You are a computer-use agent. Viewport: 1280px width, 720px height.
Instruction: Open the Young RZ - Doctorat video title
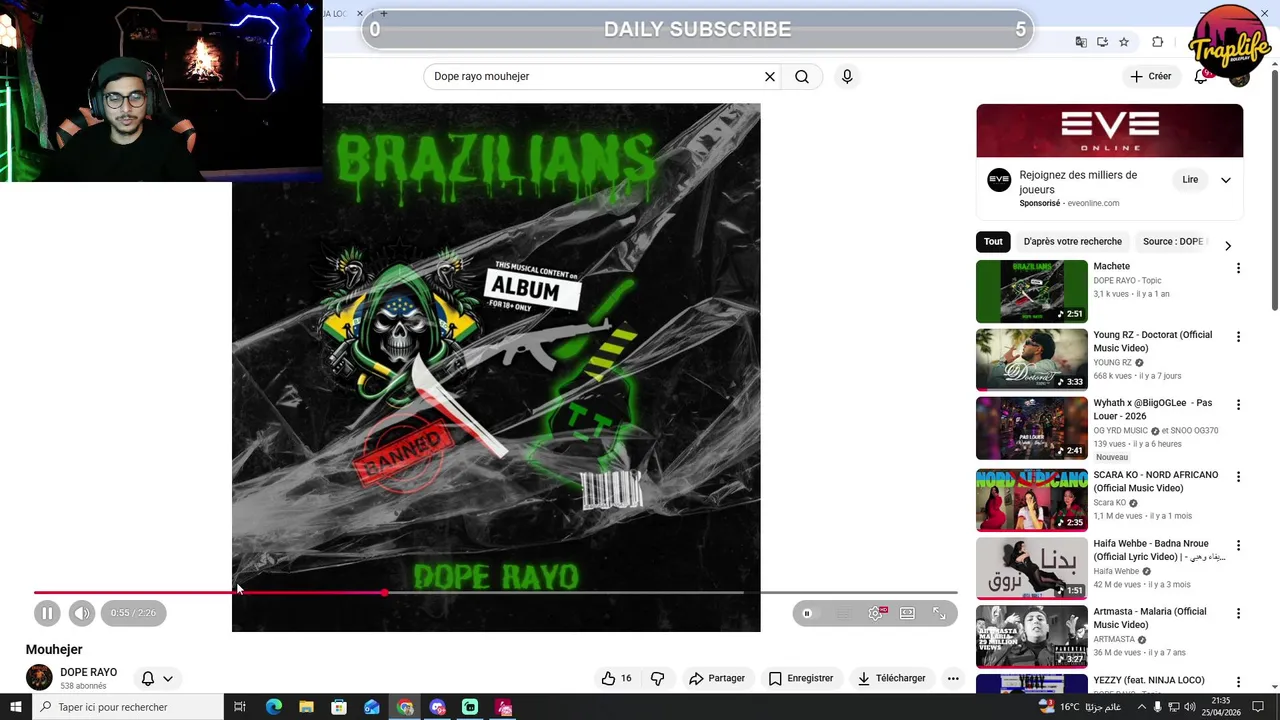(x=1152, y=341)
